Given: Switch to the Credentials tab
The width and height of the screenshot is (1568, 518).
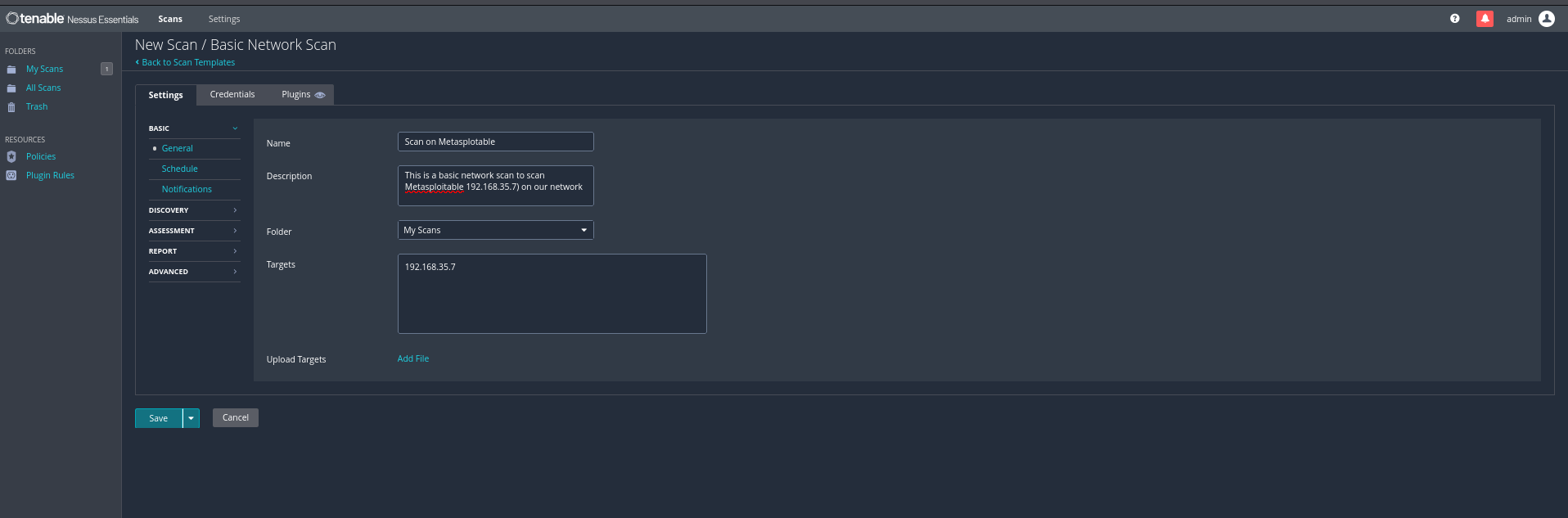Looking at the screenshot, I should 232,95.
